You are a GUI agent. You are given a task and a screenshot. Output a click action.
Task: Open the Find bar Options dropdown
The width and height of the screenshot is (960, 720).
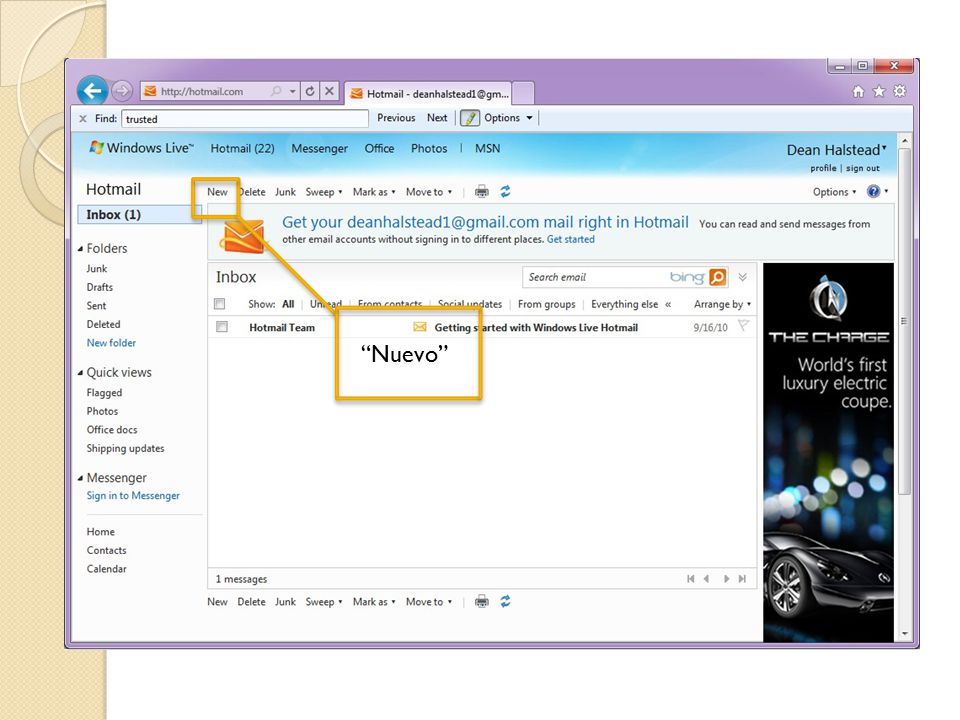point(508,118)
